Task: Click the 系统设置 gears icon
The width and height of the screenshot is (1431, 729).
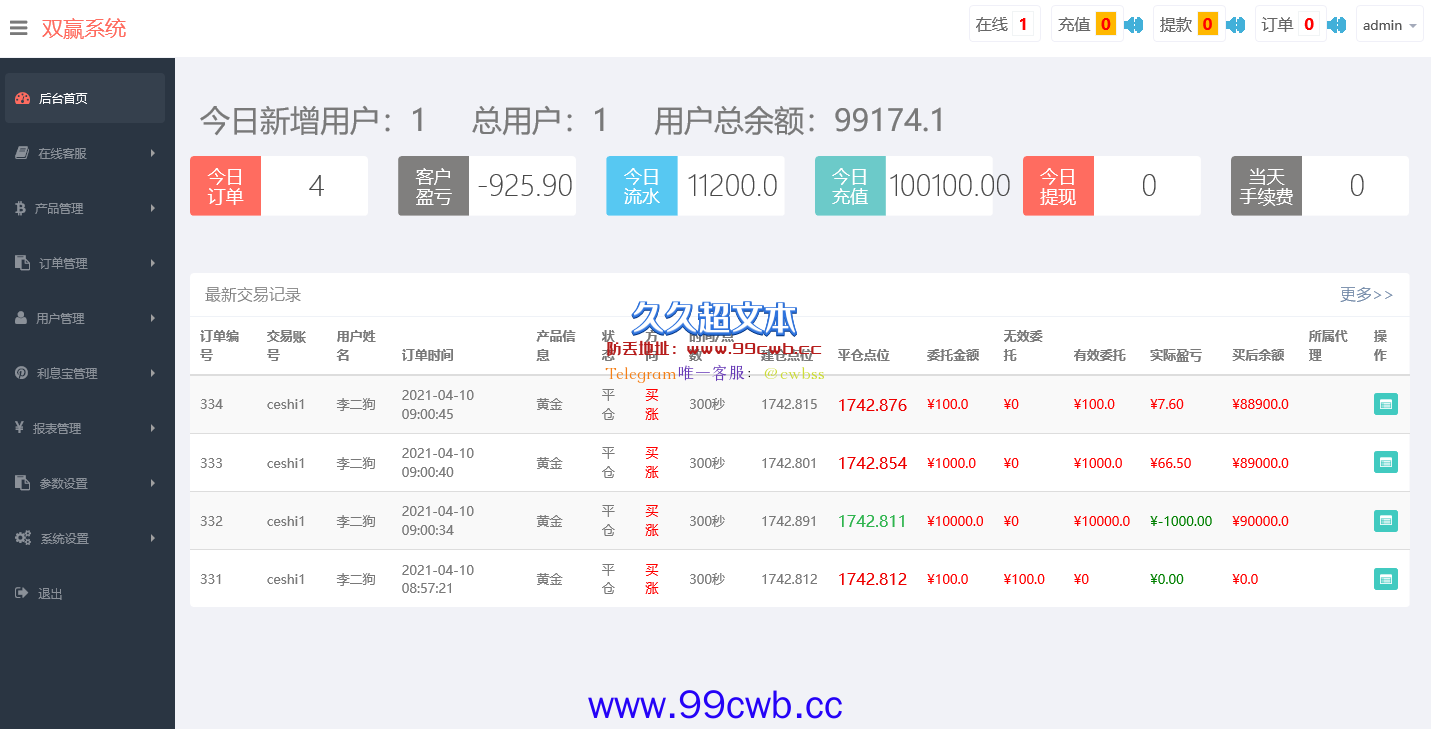Action: click(x=23, y=538)
